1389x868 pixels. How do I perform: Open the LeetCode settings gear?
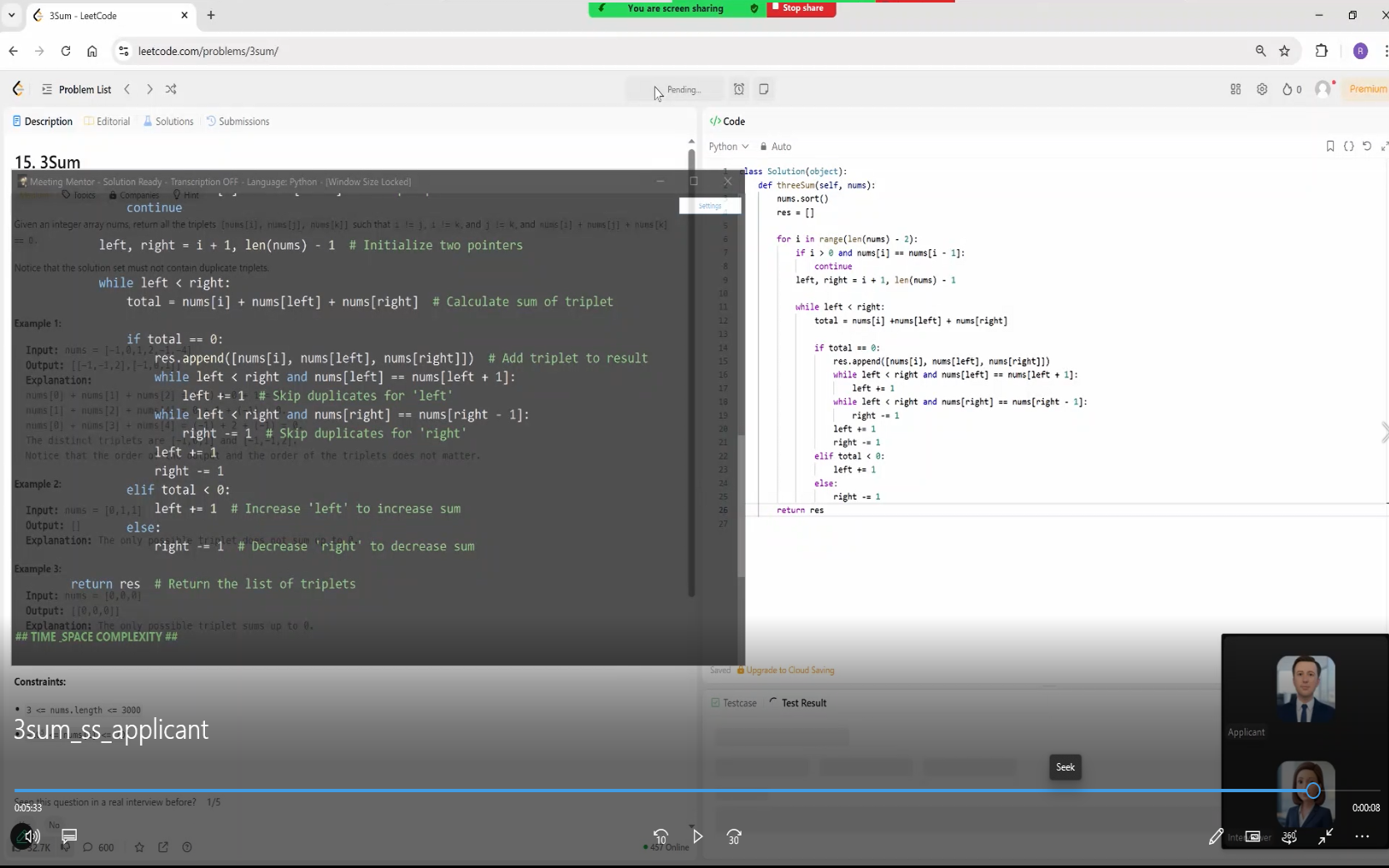(x=1262, y=89)
